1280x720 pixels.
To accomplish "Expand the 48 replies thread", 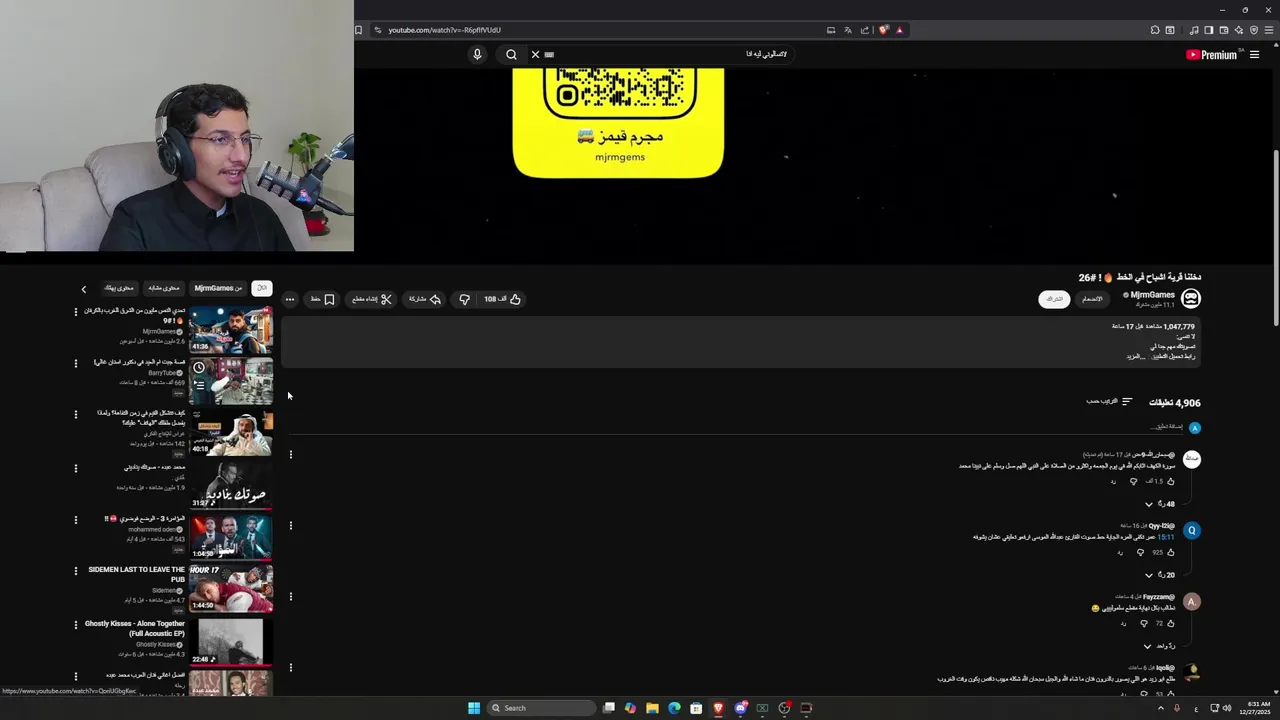I will coord(1160,504).
